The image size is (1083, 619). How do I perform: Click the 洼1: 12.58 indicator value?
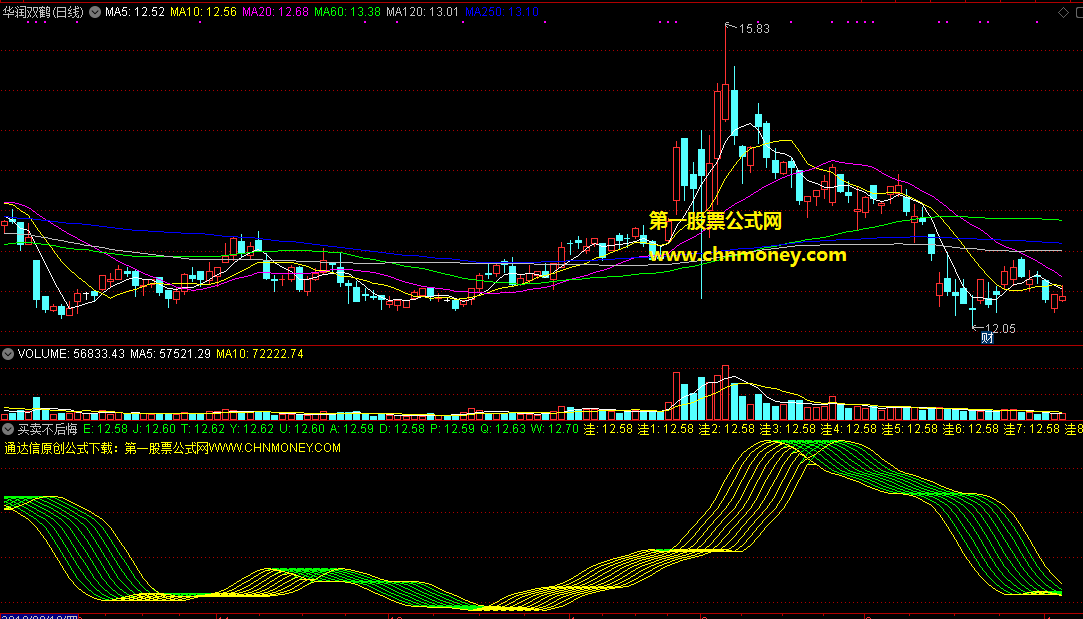pyautogui.click(x=665, y=429)
